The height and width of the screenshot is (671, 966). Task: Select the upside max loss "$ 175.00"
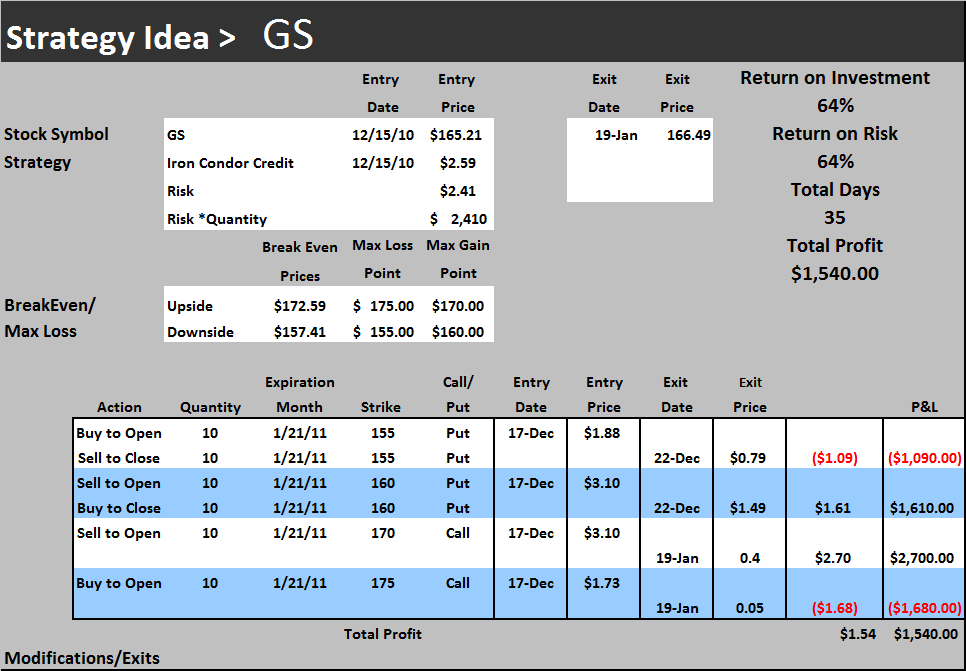click(x=383, y=306)
